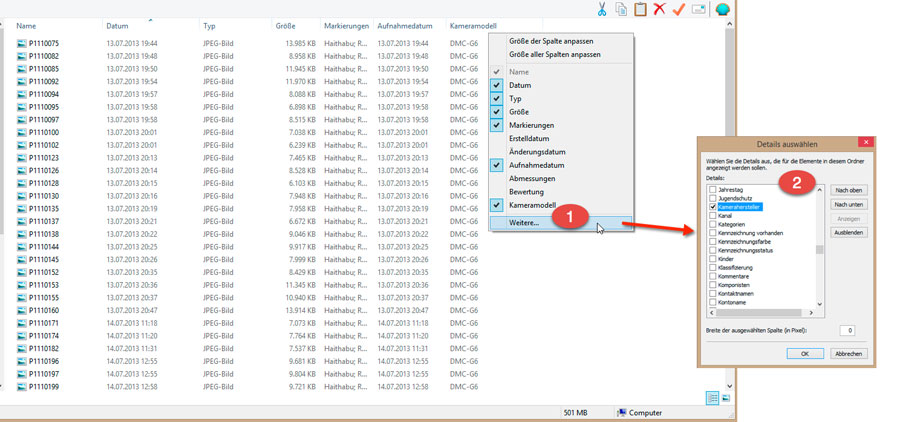900x422 pixels.
Task: Click the column width pixel input field
Action: [x=846, y=330]
